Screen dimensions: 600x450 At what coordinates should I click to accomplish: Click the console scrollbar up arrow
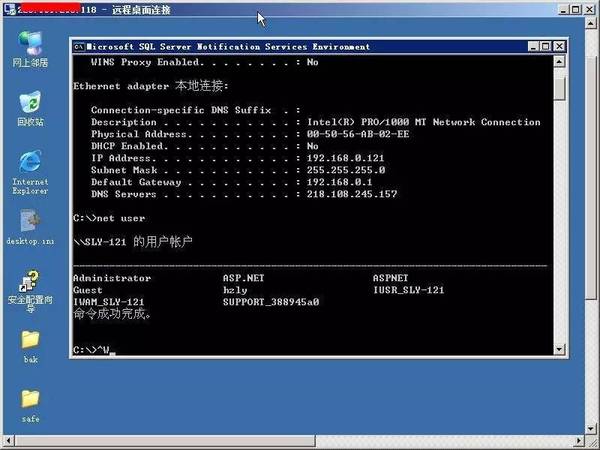click(559, 62)
